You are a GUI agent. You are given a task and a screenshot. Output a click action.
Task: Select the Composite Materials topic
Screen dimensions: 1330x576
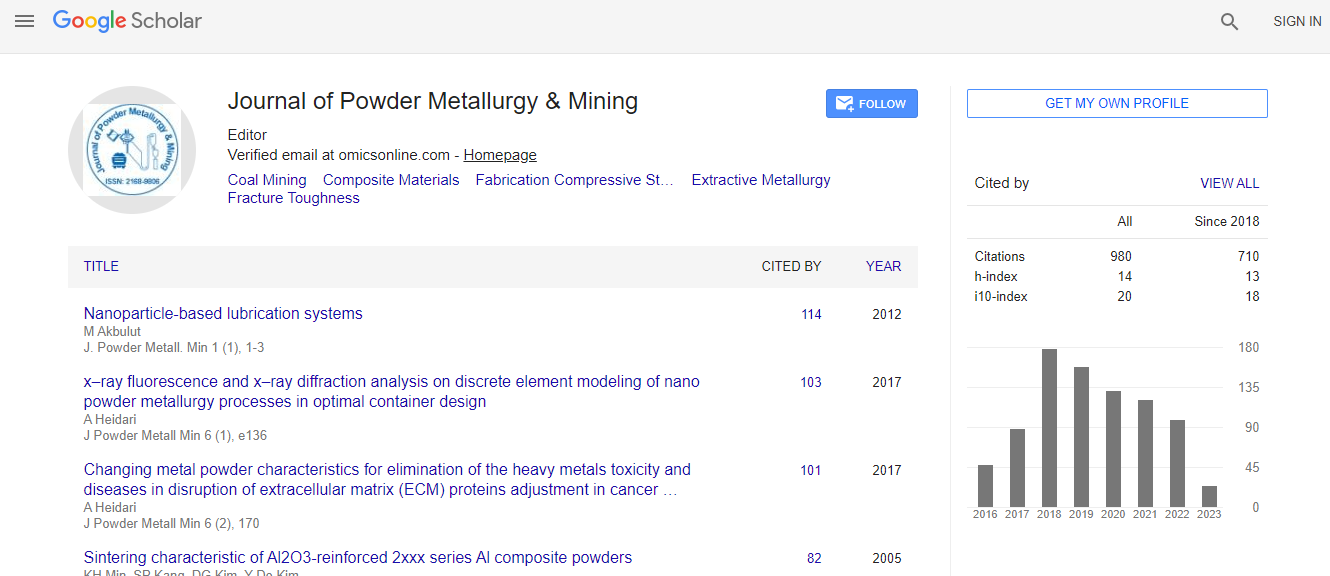point(391,180)
